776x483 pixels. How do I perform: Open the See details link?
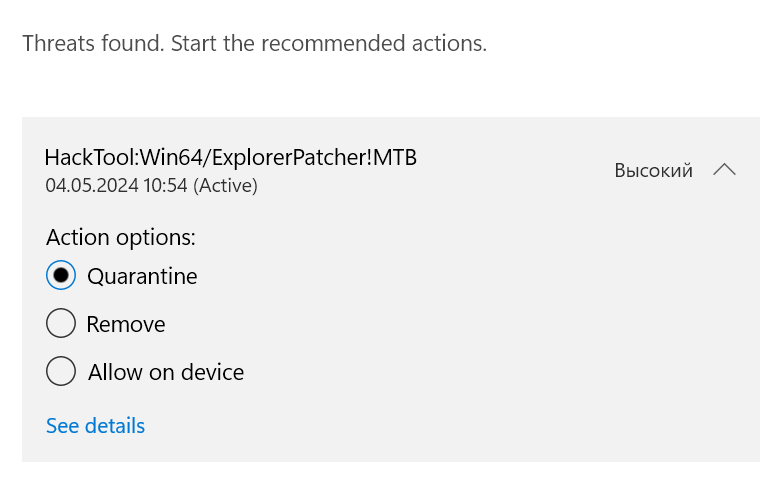click(95, 426)
